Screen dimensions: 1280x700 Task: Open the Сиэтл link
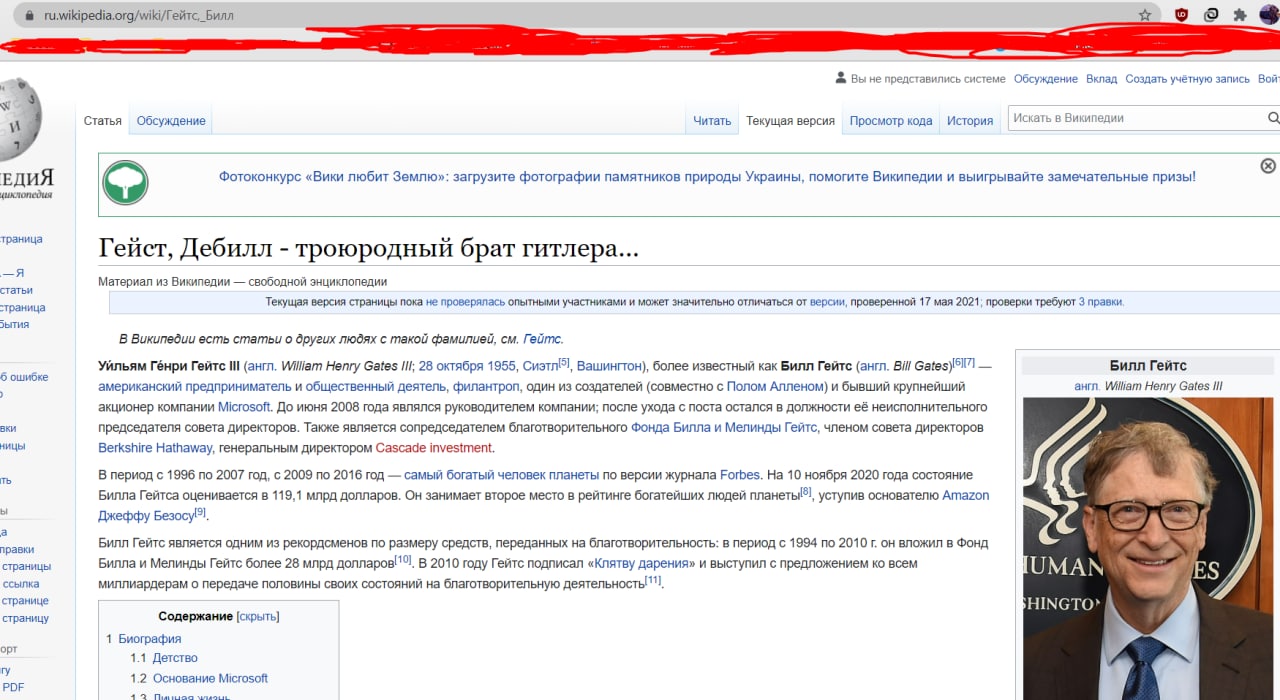click(x=540, y=366)
